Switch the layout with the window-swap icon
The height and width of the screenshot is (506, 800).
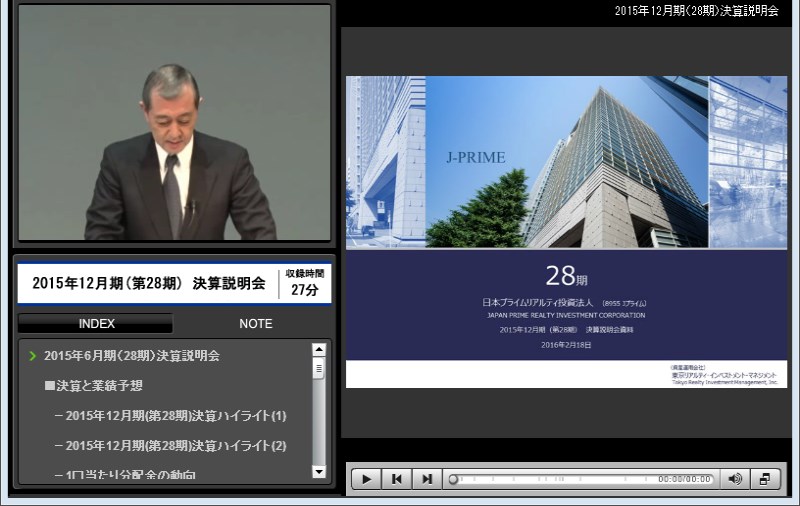(x=764, y=479)
